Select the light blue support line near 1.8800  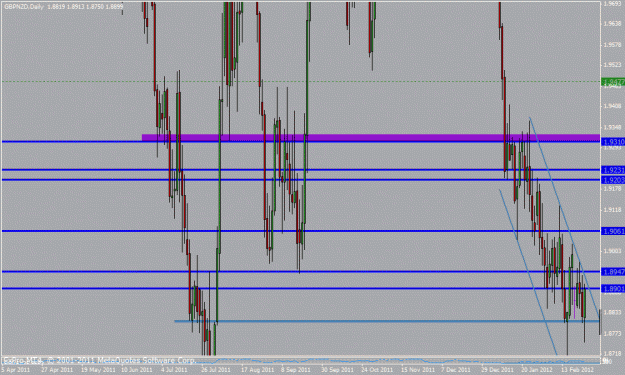(x=387, y=321)
